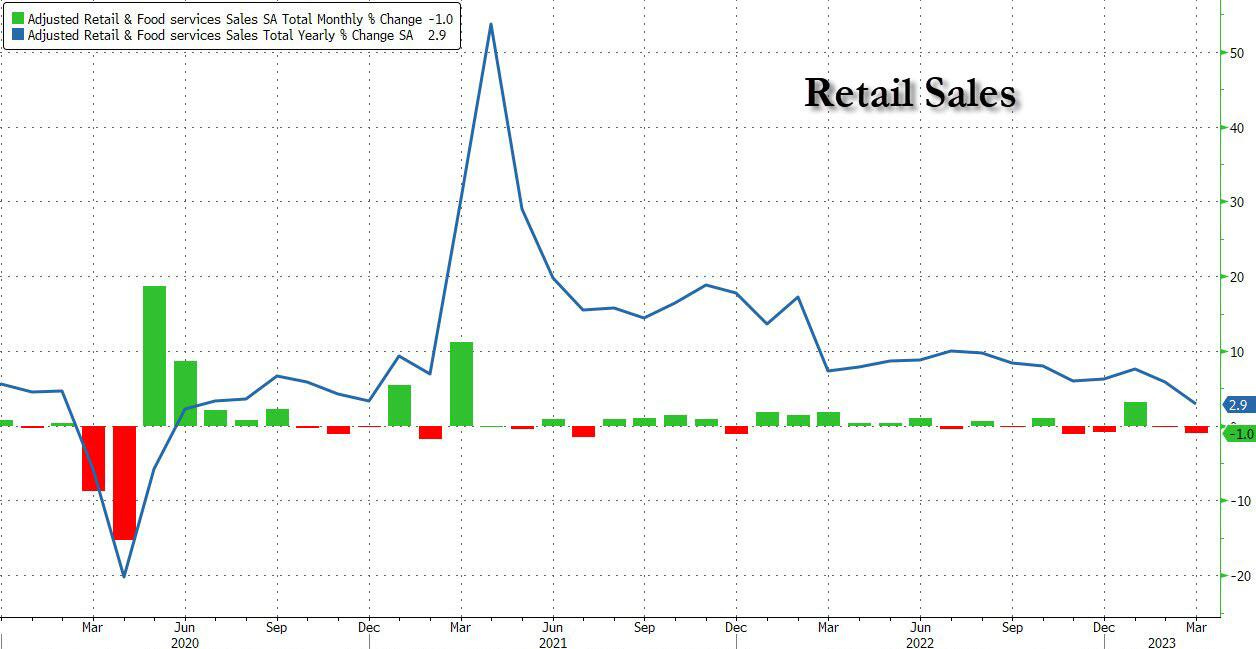This screenshot has width=1256, height=649.
Task: Select the Total Monthly % Change legend label
Action: [220, 19]
